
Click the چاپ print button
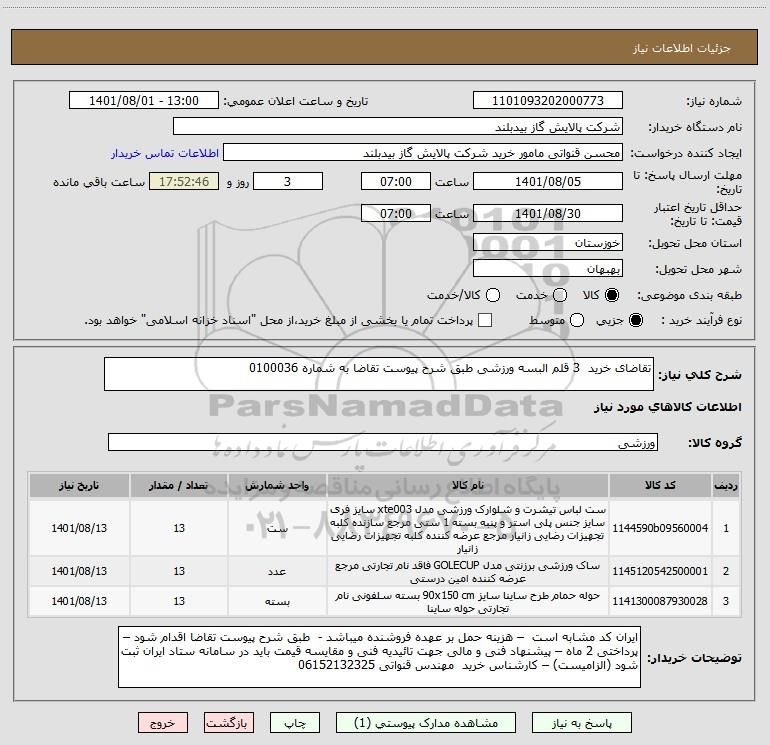295,723
